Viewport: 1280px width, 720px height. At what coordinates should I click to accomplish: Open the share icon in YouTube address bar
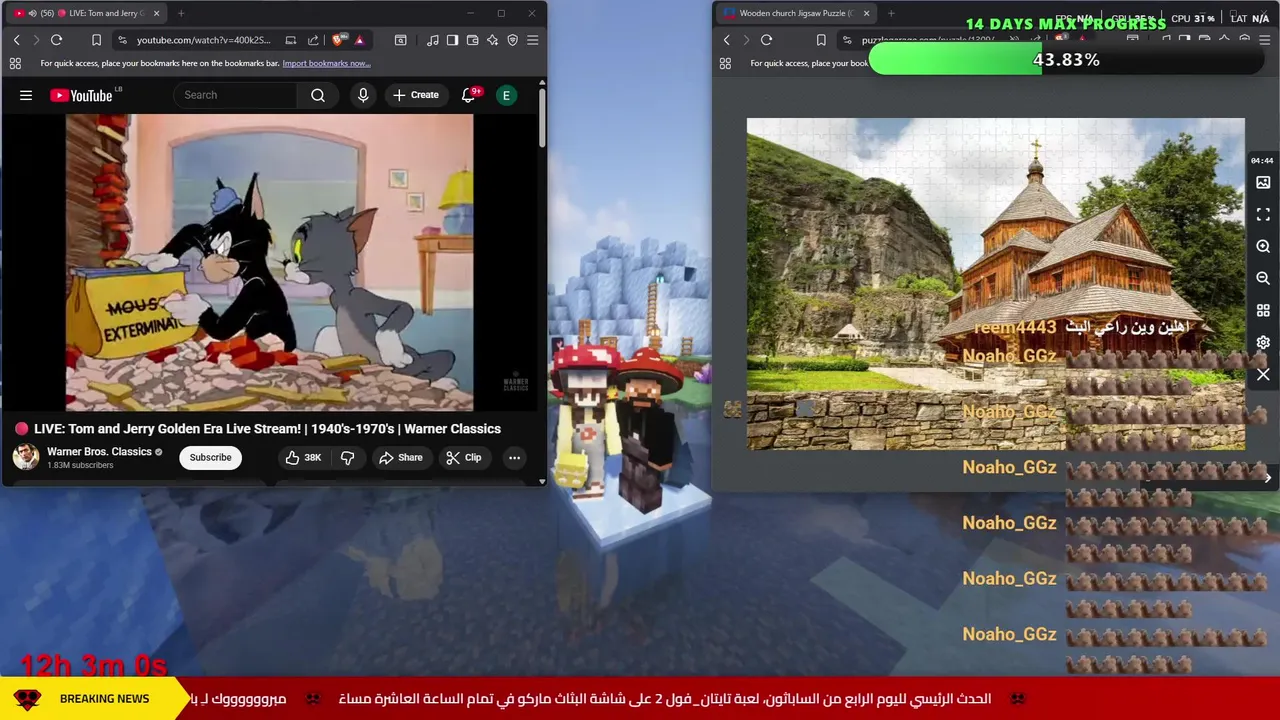pos(313,40)
